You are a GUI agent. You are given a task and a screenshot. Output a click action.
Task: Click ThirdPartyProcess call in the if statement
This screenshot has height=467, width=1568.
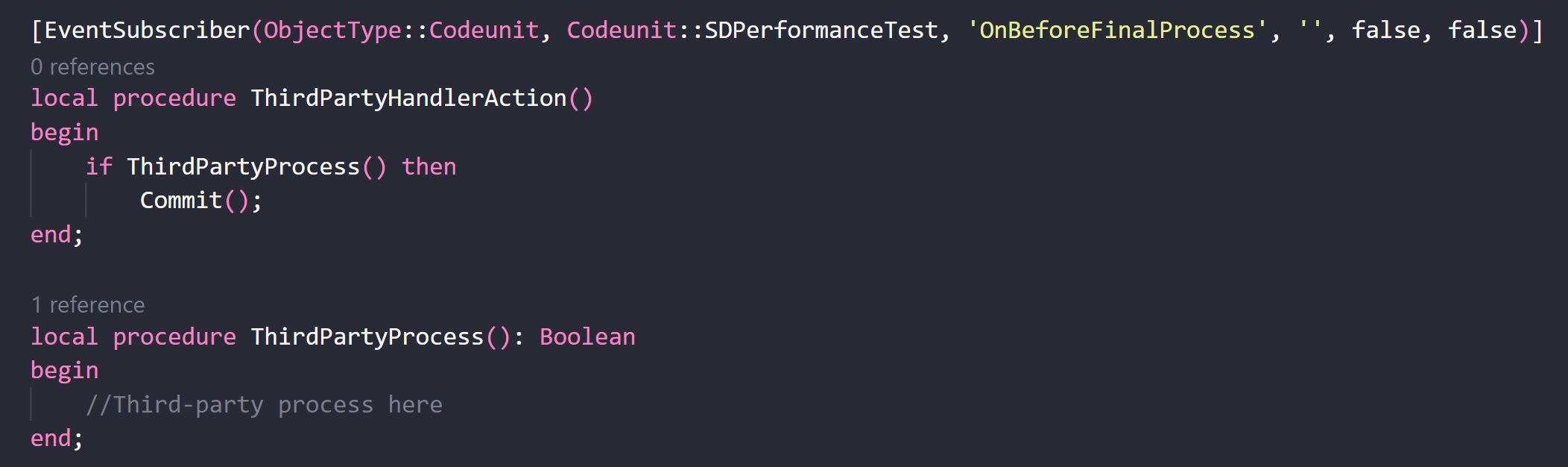click(243, 166)
